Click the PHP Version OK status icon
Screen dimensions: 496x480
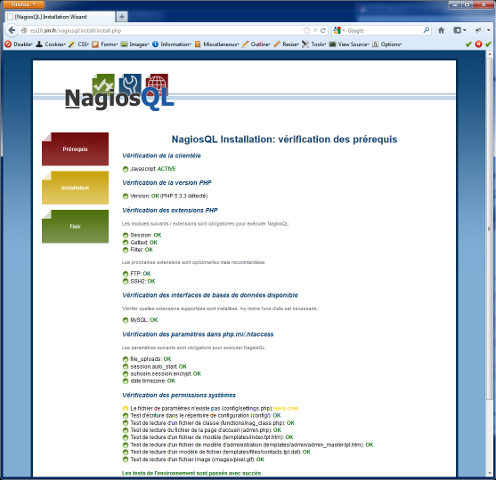point(125,196)
